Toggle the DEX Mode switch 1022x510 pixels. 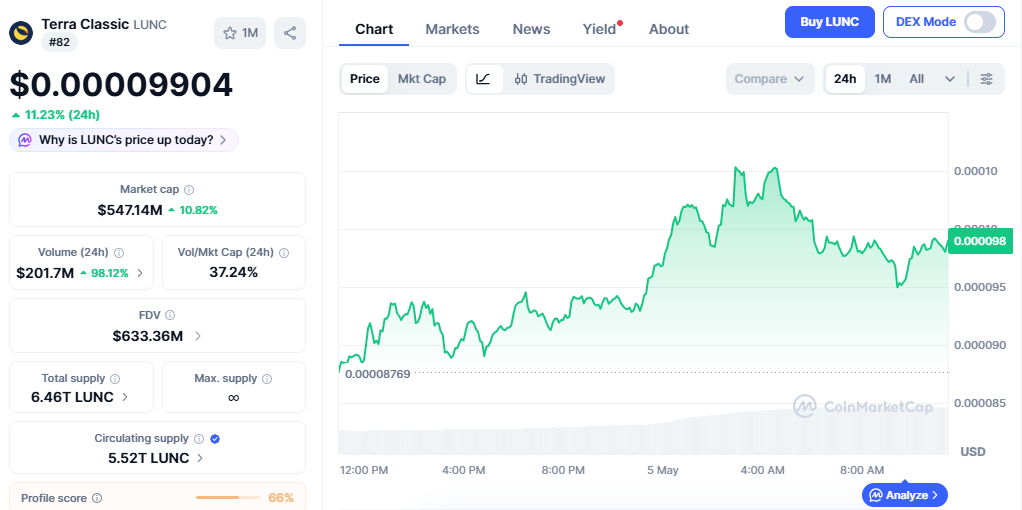980,22
